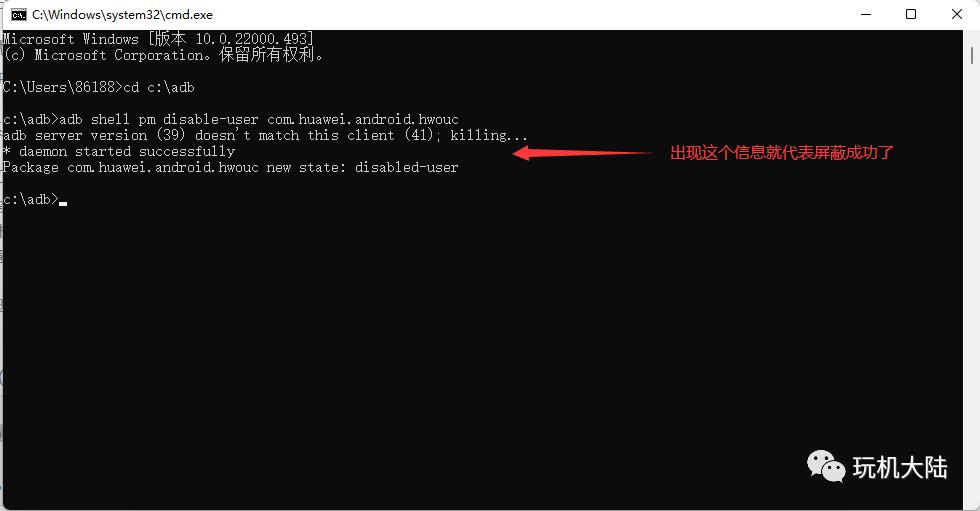Screen dimensions: 980x511
Task: Open the cmd.exe system menu icon
Action: [19, 14]
